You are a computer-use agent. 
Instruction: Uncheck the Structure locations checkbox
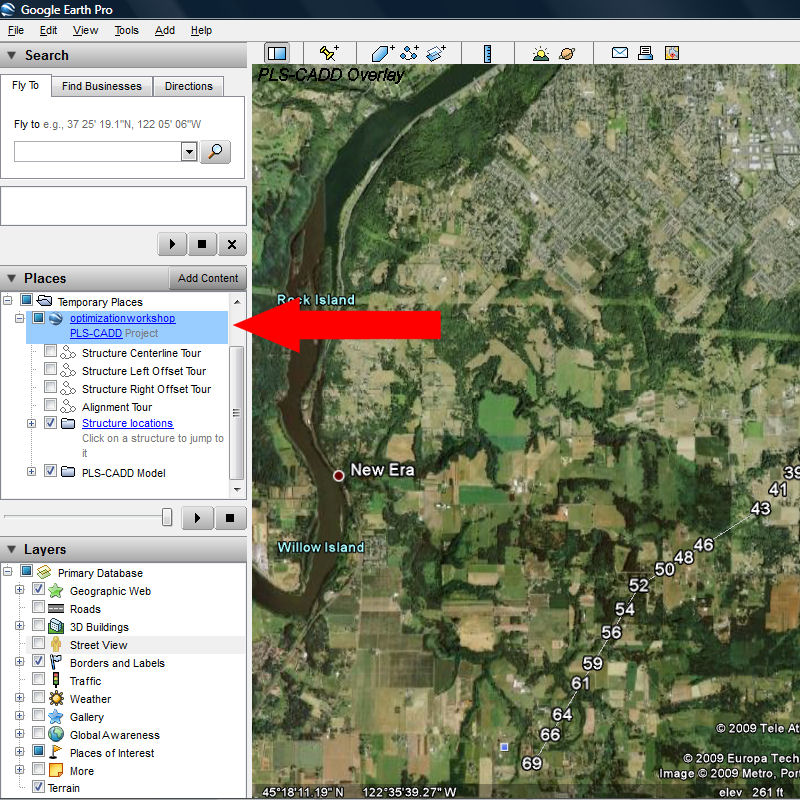(x=50, y=422)
